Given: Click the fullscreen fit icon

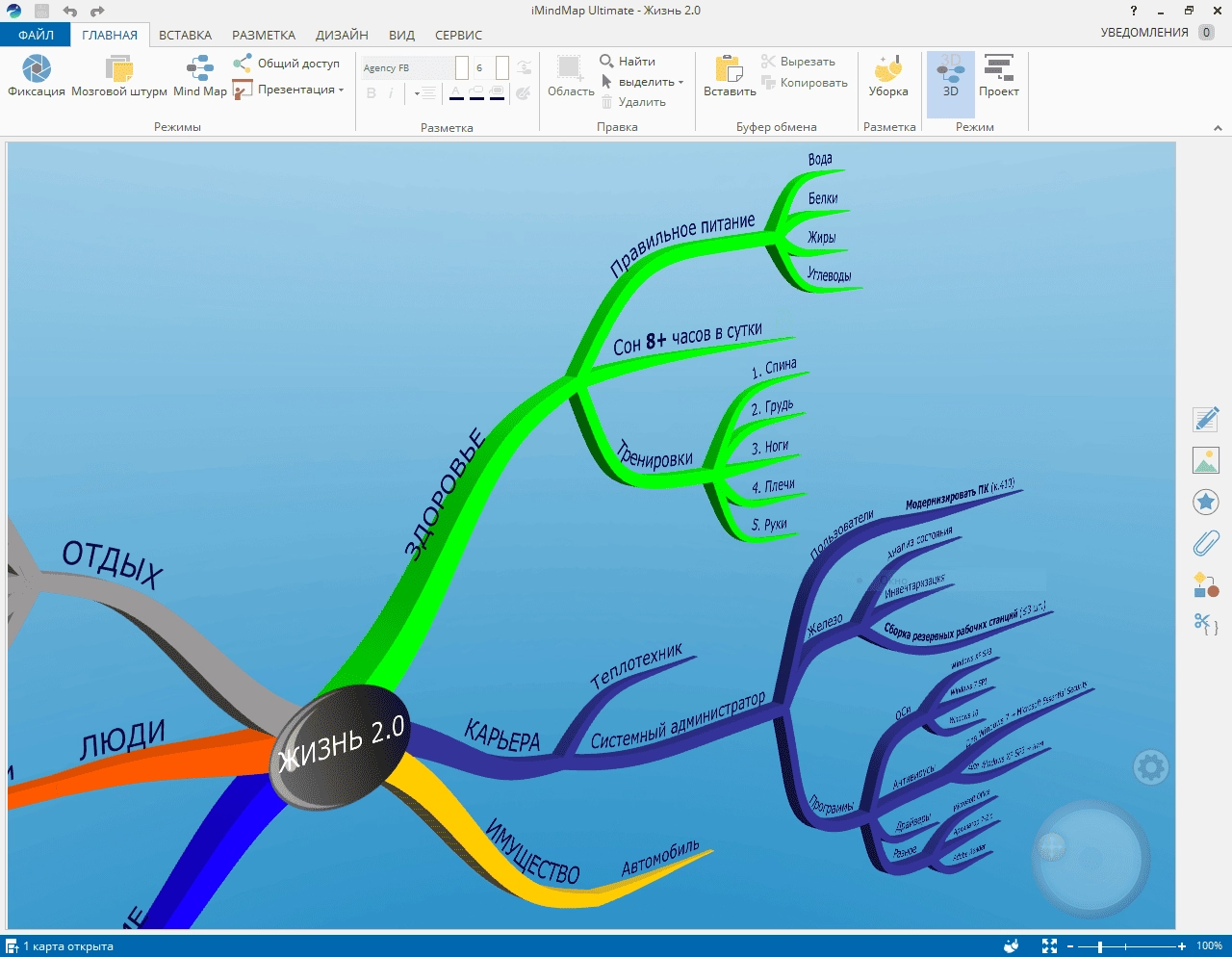Looking at the screenshot, I should tap(1049, 946).
